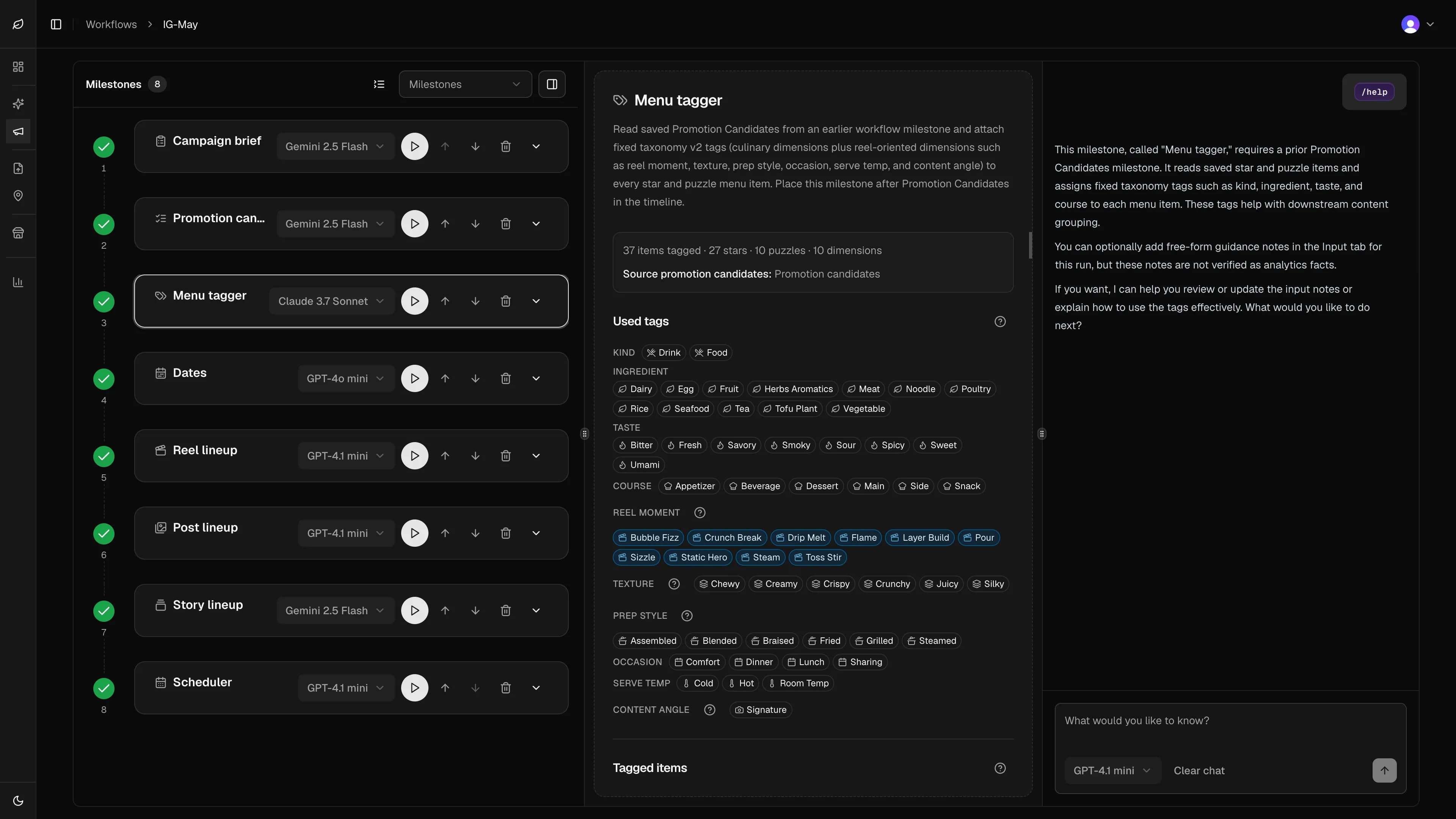Click the Herbs Aromatics ingredient tag
The width and height of the screenshot is (1456, 819).
pyautogui.click(x=792, y=389)
